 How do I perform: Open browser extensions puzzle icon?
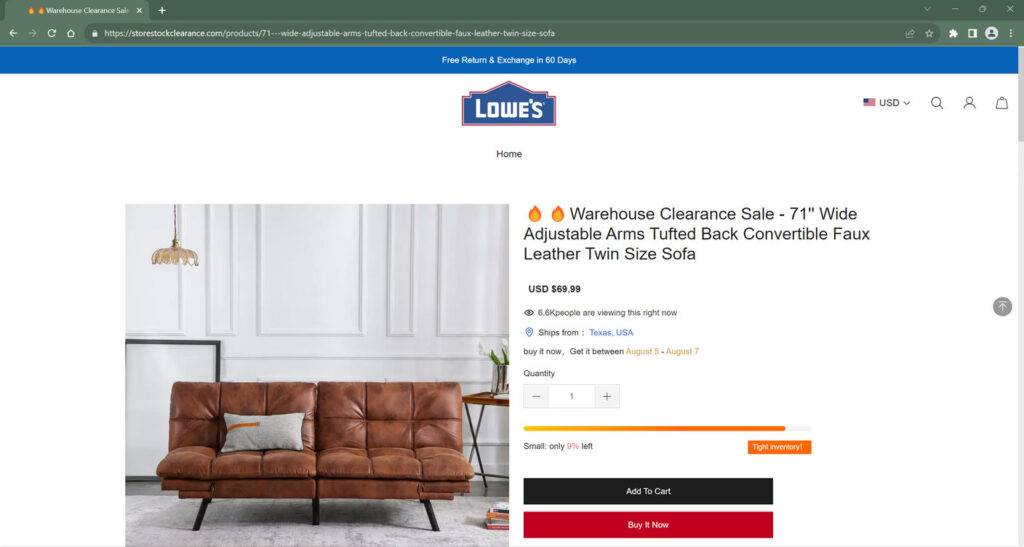[x=953, y=33]
